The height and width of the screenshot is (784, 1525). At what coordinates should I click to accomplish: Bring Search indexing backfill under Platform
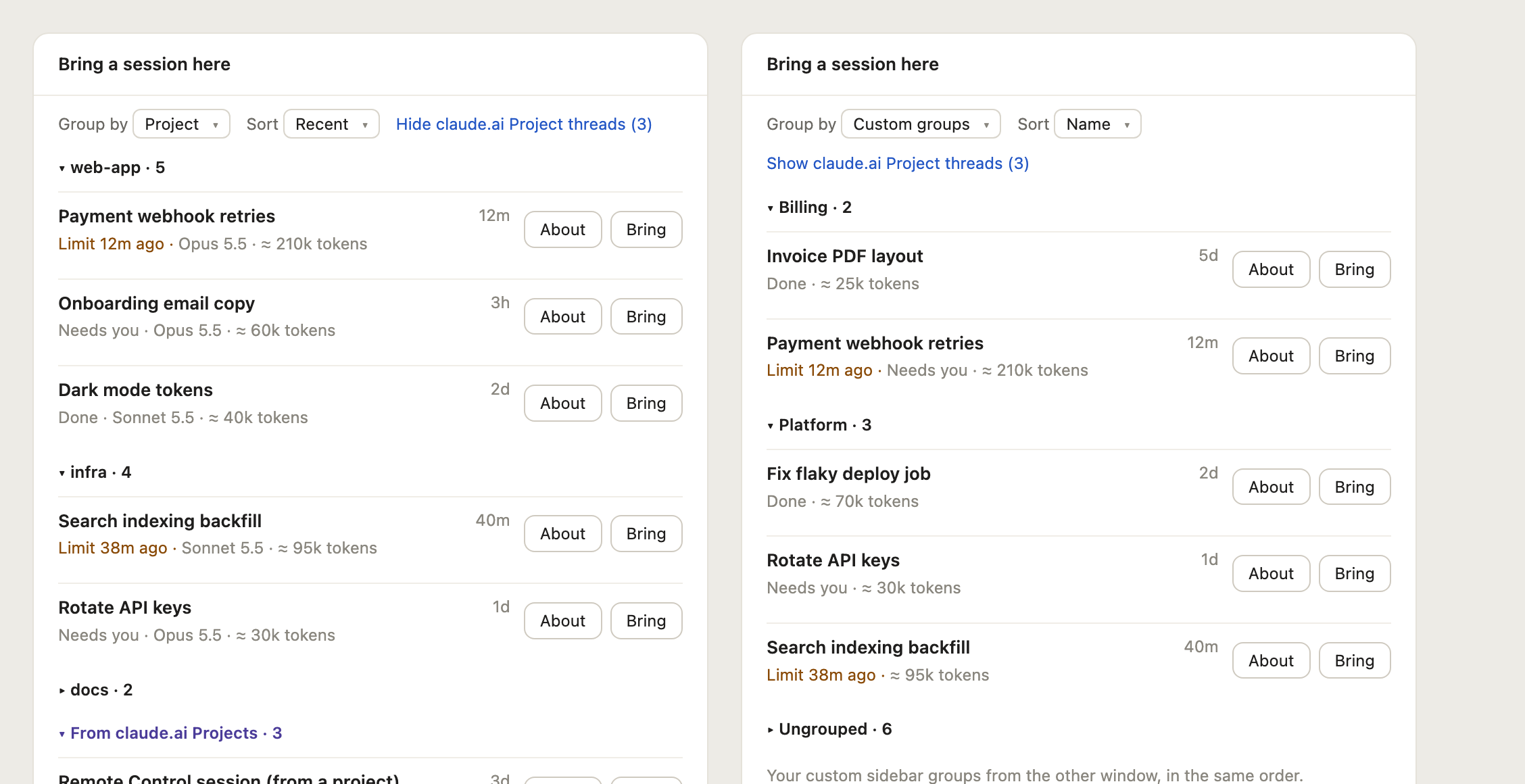[1355, 661]
